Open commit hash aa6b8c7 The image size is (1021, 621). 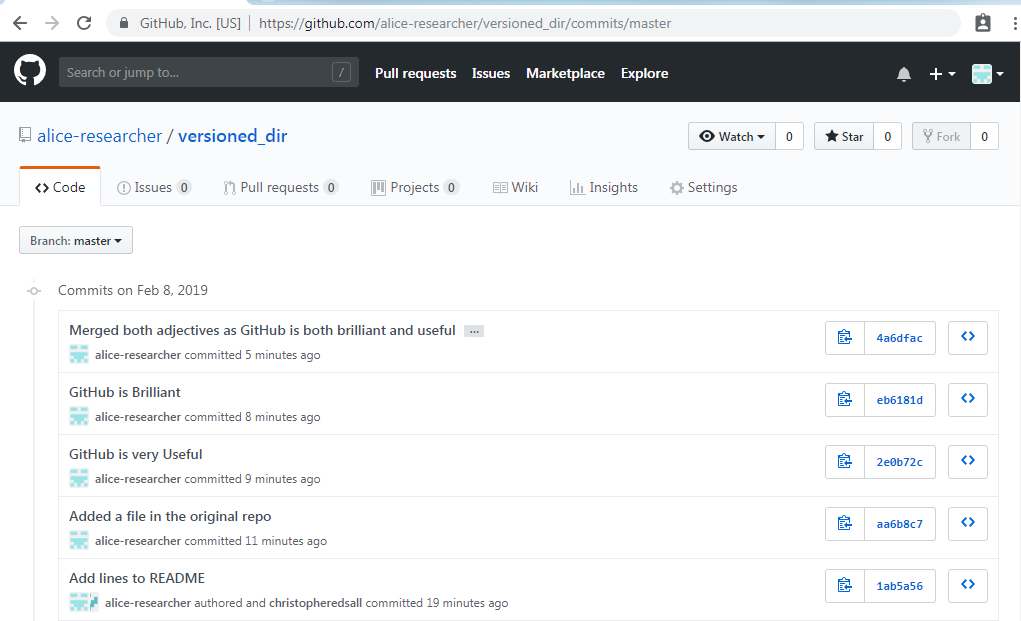tap(899, 524)
